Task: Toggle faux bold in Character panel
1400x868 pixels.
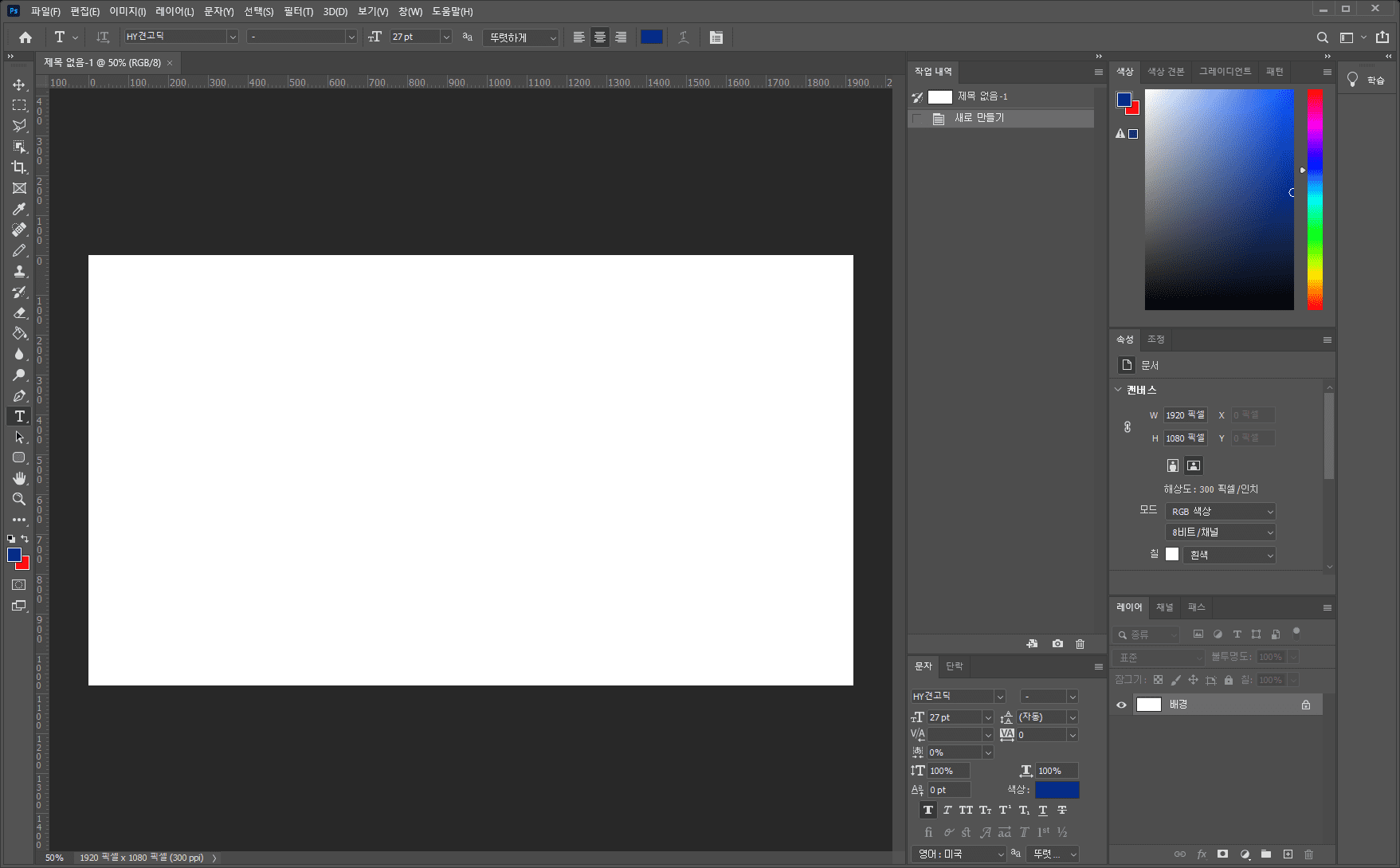Action: (928, 810)
